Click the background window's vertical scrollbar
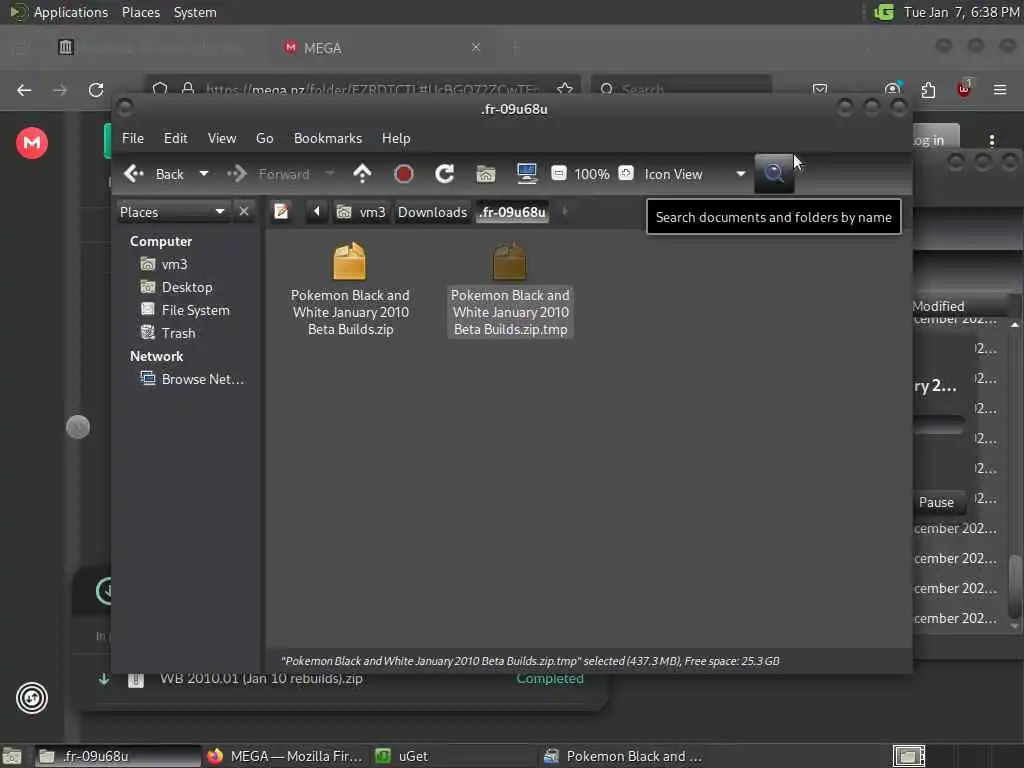The image size is (1024, 768). pyautogui.click(x=1015, y=475)
